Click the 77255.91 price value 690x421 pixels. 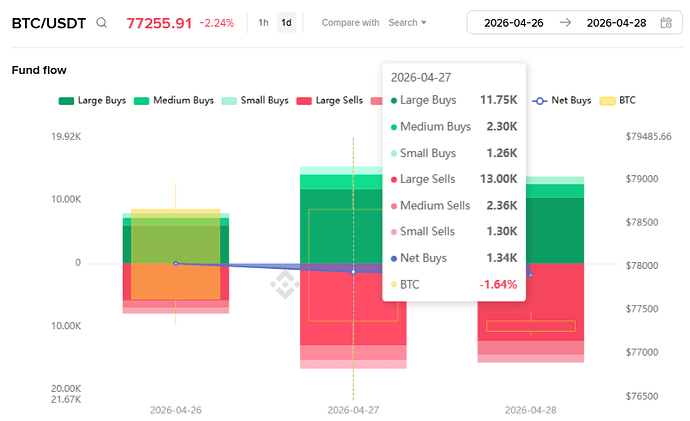click(159, 23)
